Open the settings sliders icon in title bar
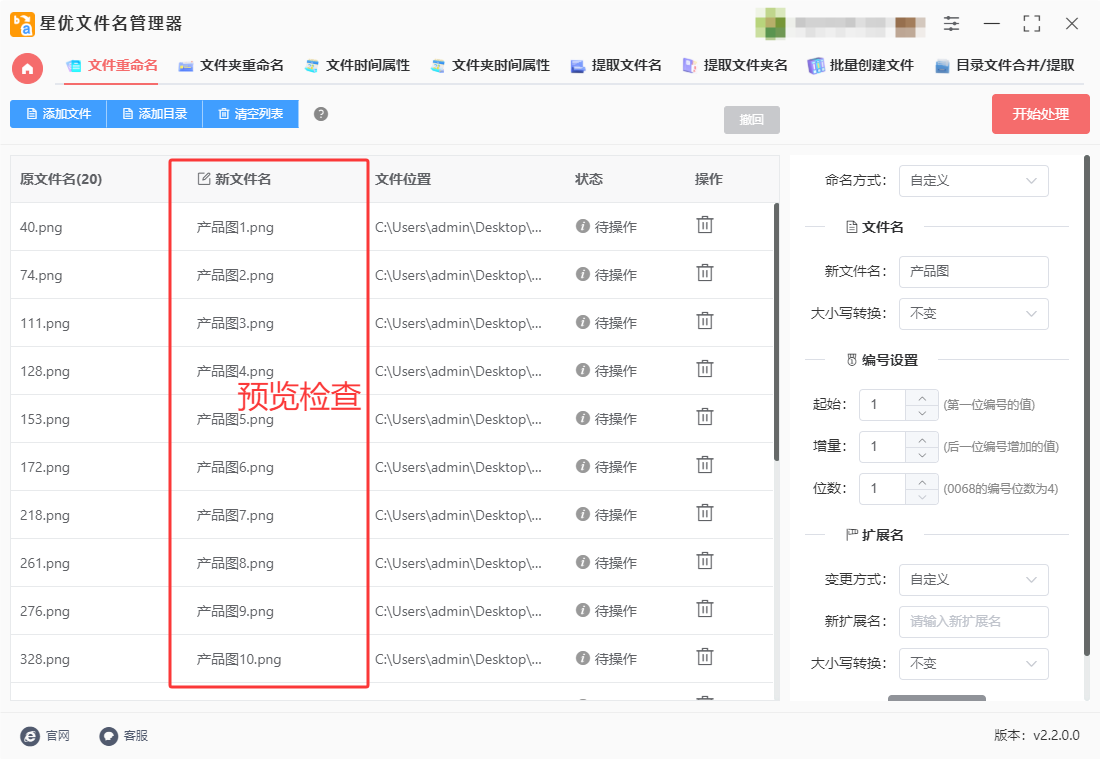Image resolution: width=1100 pixels, height=760 pixels. tap(951, 24)
